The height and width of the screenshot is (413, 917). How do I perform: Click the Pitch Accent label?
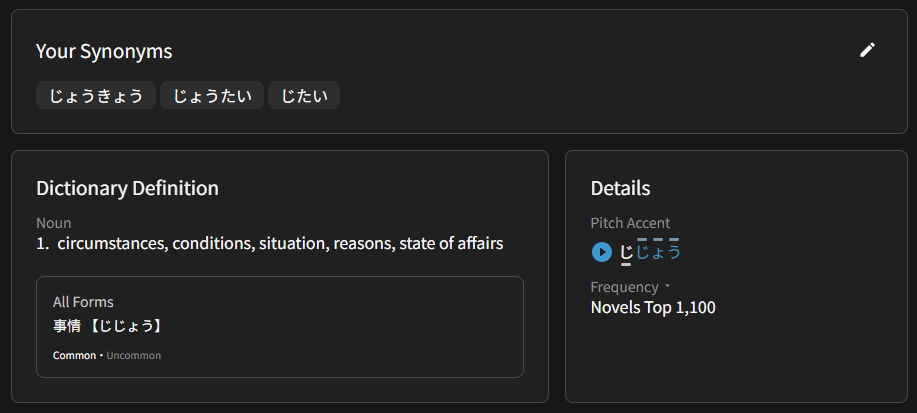(630, 223)
